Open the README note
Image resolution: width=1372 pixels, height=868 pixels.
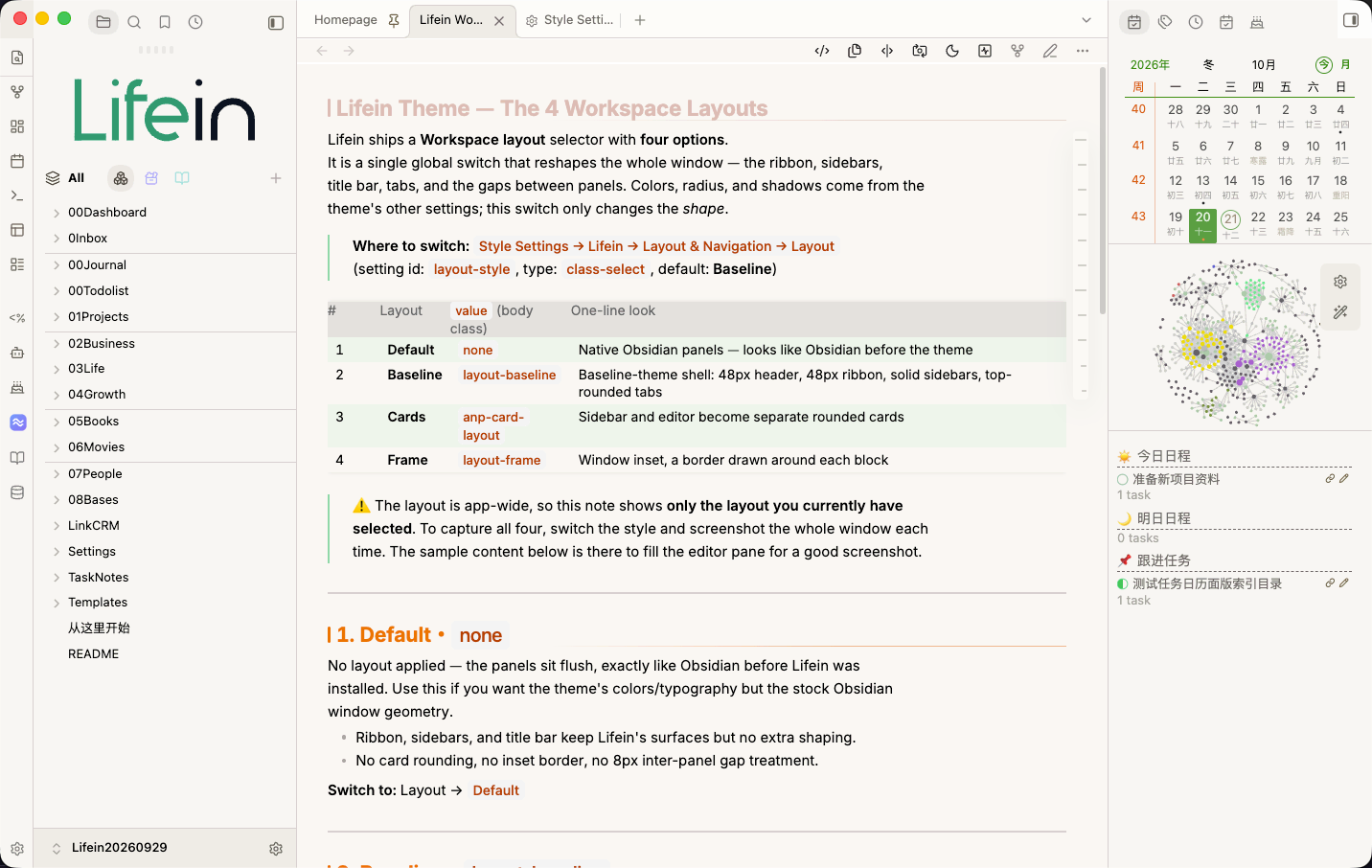[94, 654]
